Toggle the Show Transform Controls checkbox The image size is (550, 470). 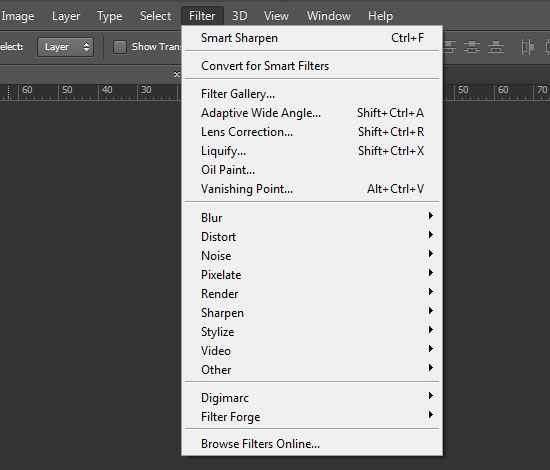pos(120,47)
